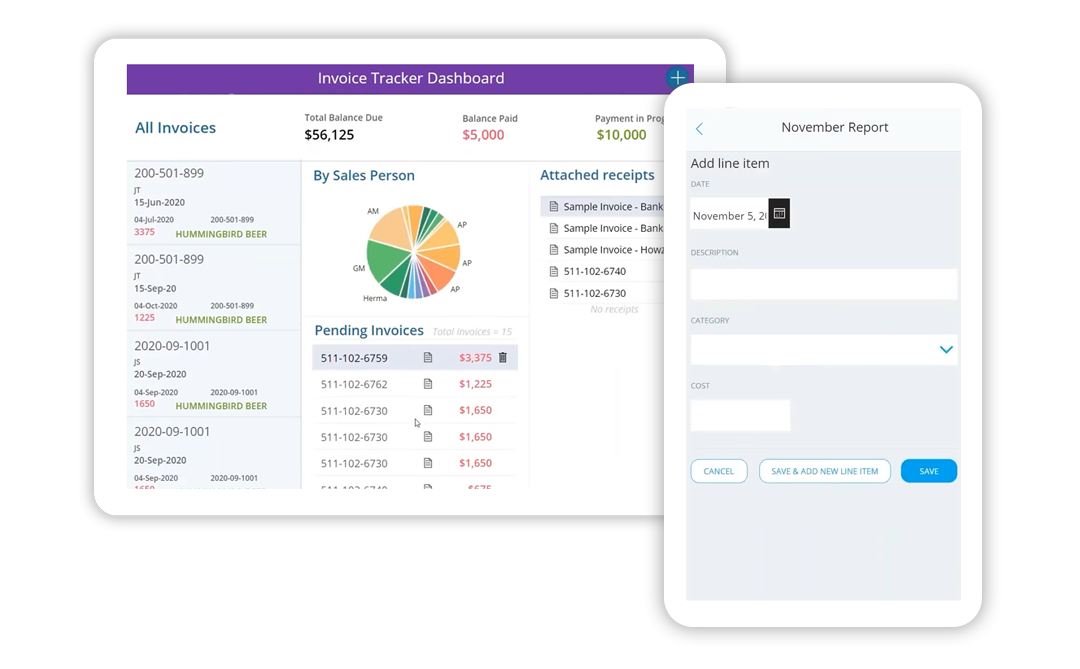Open document icon in the $1,225 row
Image resolution: width=1080 pixels, height=669 pixels.
pos(428,384)
